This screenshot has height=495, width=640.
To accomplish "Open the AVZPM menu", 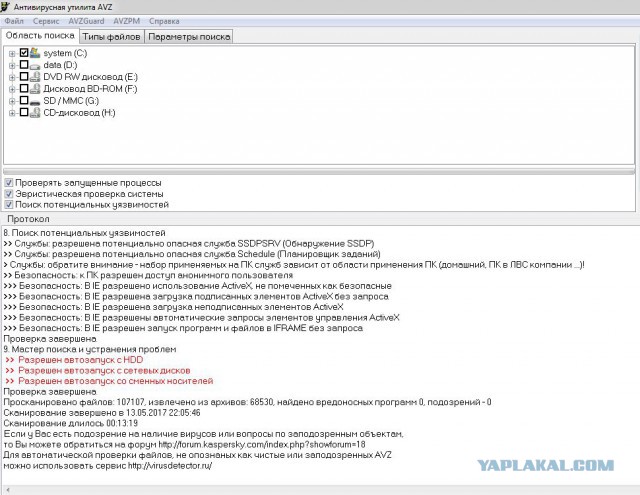I will click(x=127, y=21).
